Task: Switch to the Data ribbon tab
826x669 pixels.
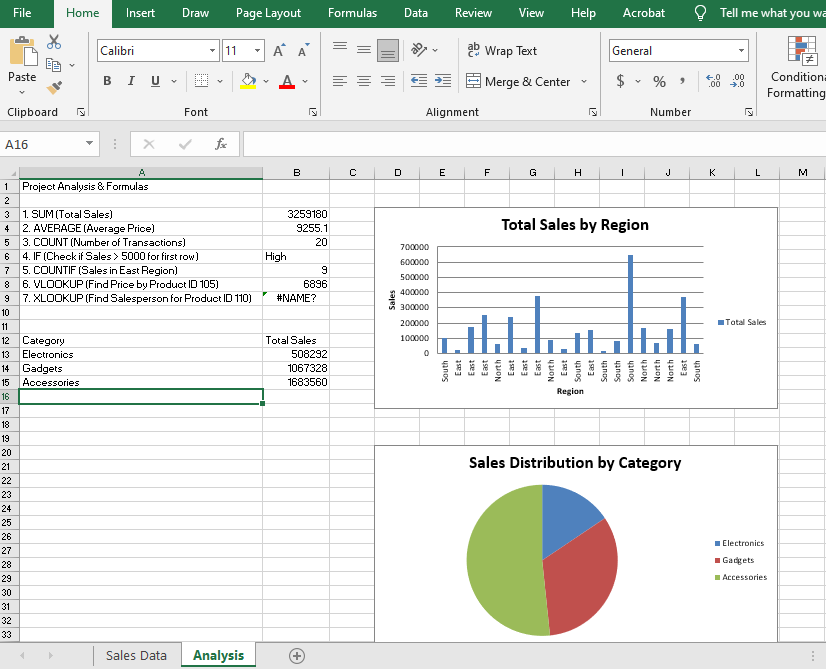Action: coord(416,13)
